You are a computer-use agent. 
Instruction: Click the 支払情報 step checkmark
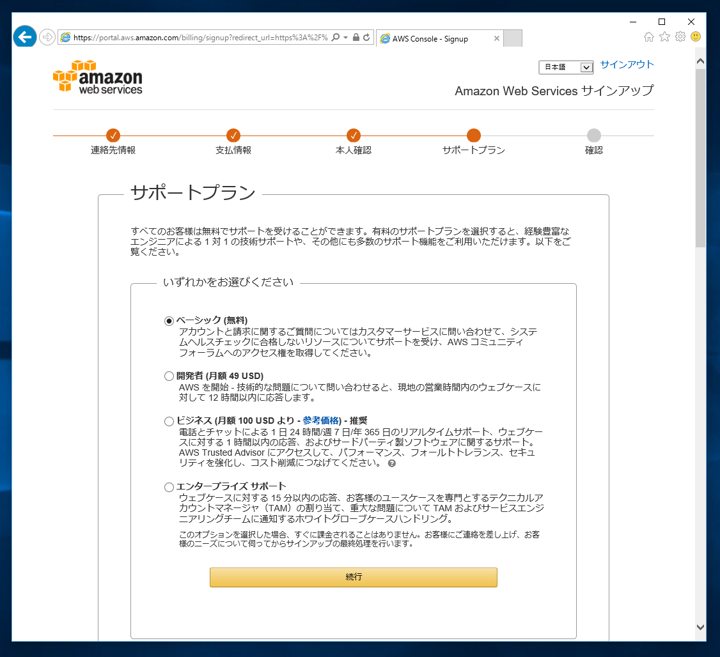click(x=233, y=135)
